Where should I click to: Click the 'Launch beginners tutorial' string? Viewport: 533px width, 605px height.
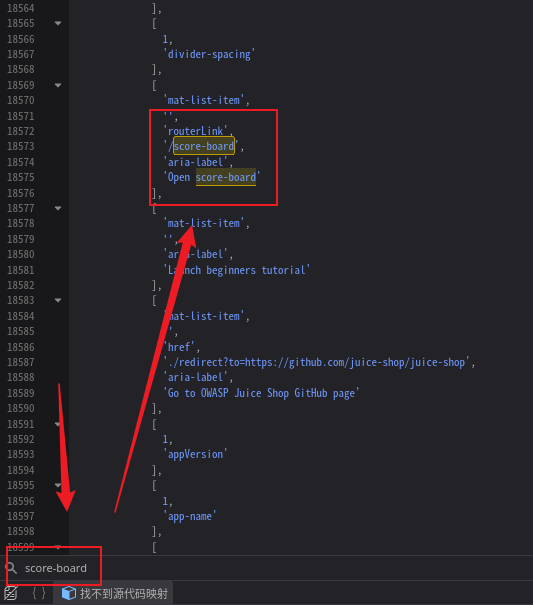tap(237, 270)
